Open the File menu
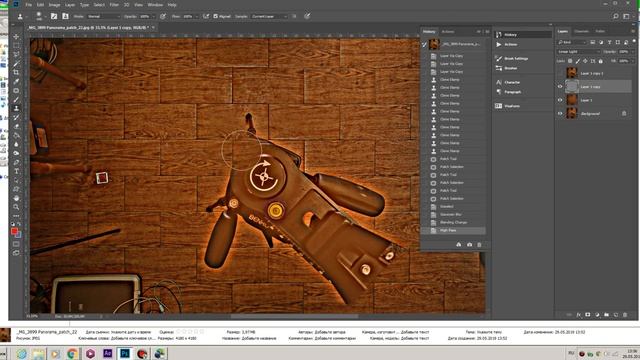This screenshot has height=360, width=640. tap(29, 5)
